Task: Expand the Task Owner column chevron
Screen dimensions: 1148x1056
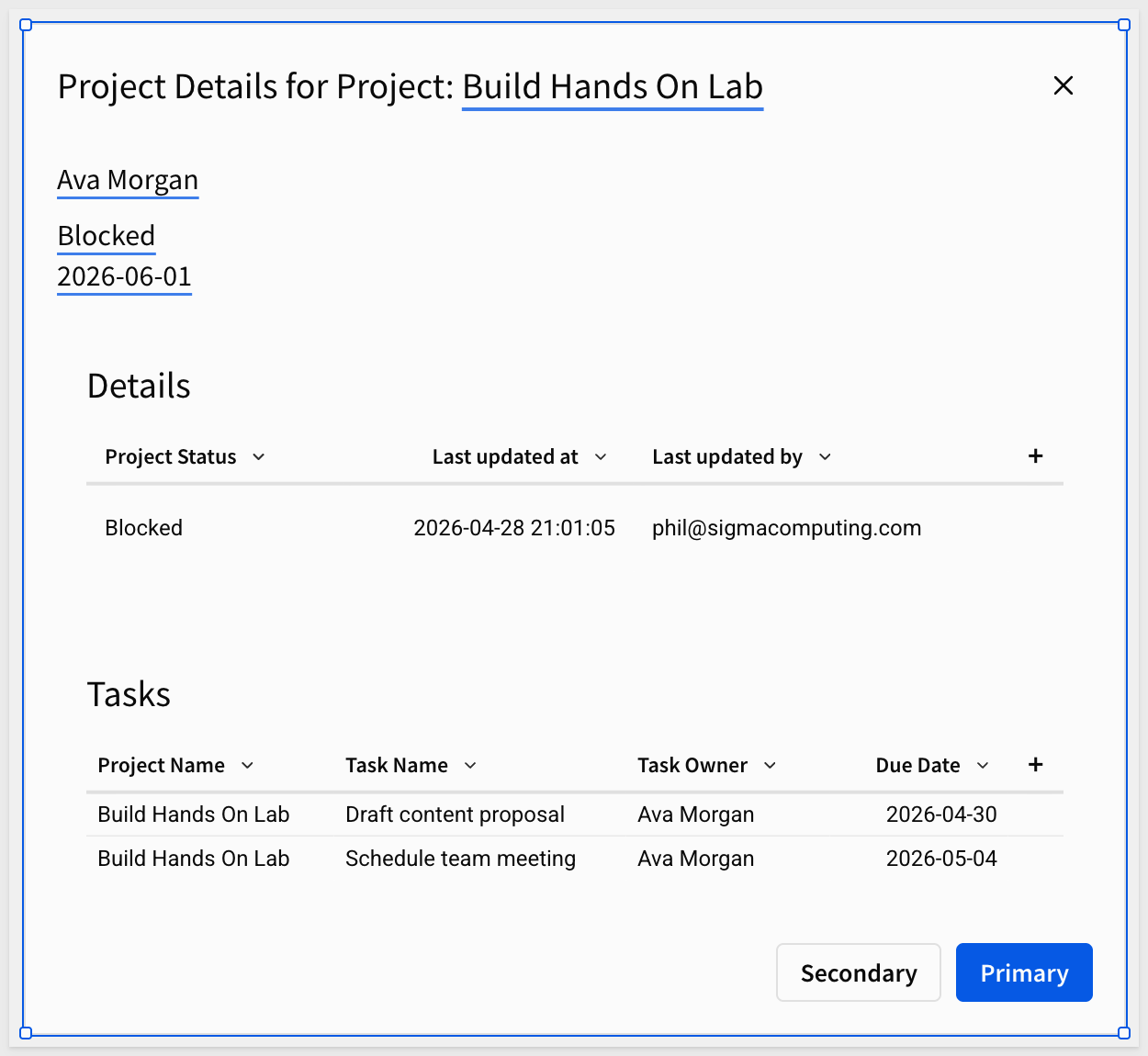Action: point(770,766)
